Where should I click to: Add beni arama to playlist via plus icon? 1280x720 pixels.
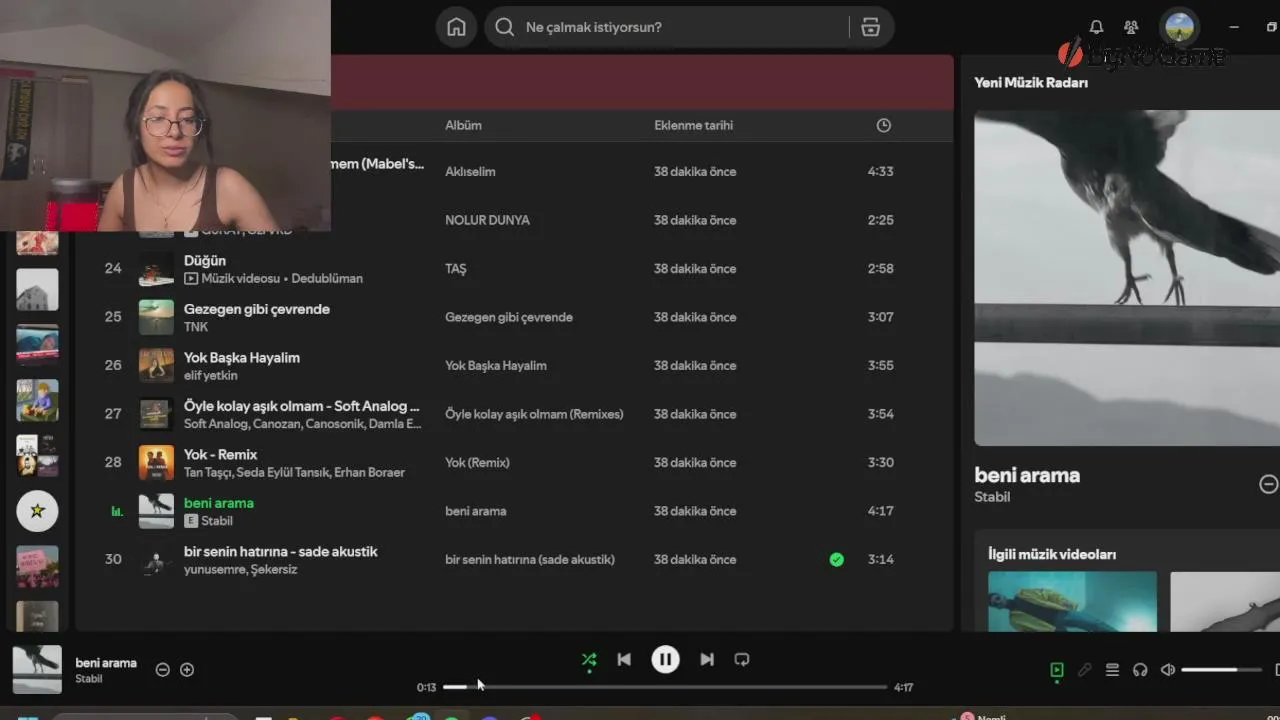point(187,670)
